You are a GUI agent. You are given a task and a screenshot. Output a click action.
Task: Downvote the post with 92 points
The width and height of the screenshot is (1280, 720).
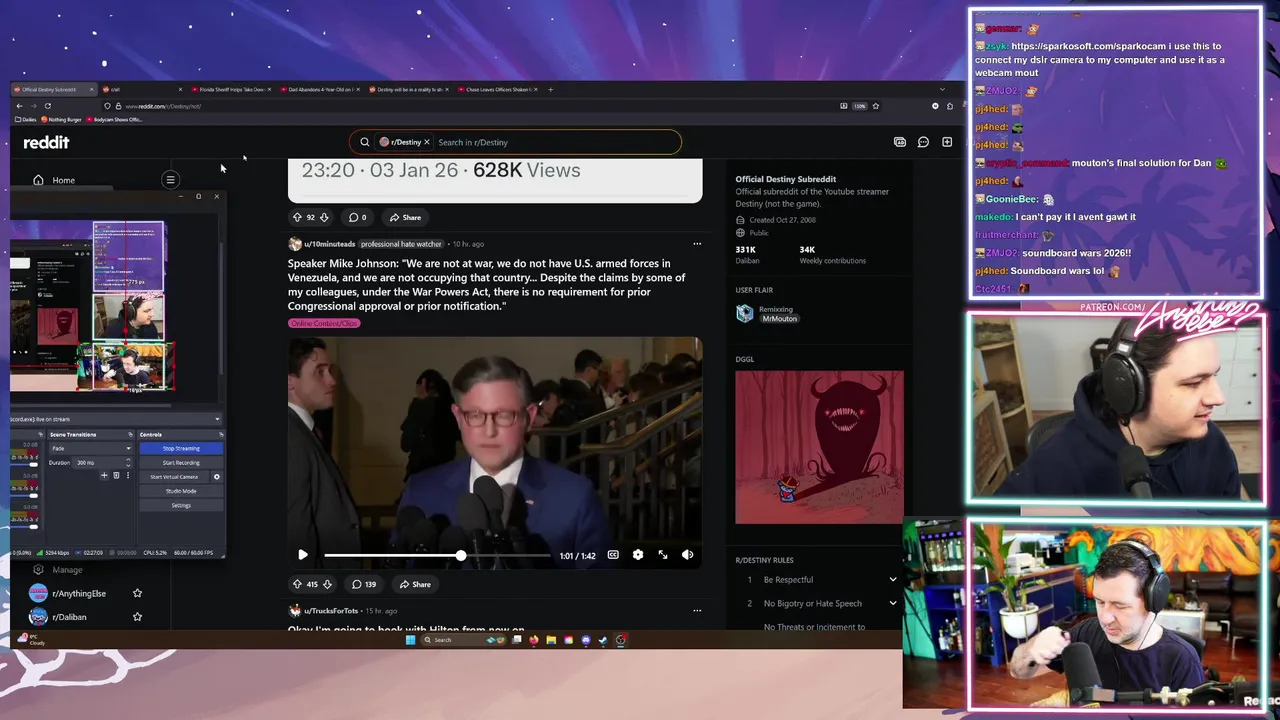tap(324, 217)
